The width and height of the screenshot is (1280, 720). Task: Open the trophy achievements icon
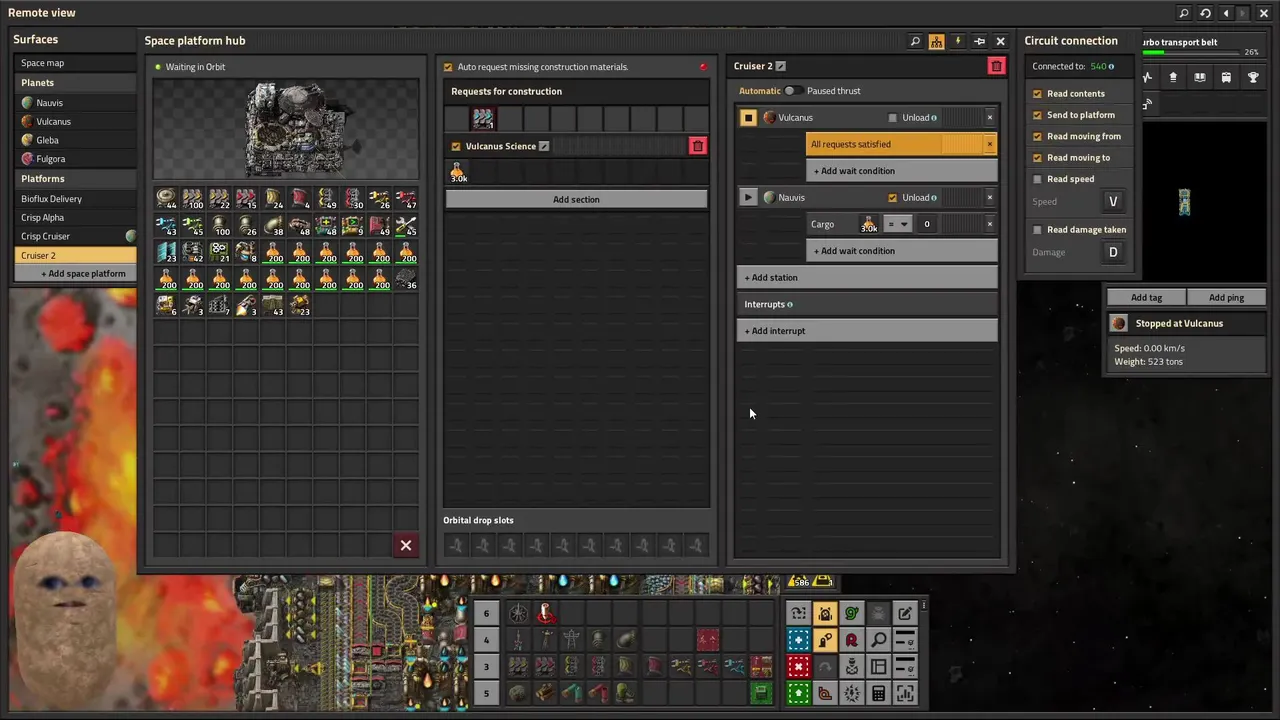pyautogui.click(x=1253, y=77)
